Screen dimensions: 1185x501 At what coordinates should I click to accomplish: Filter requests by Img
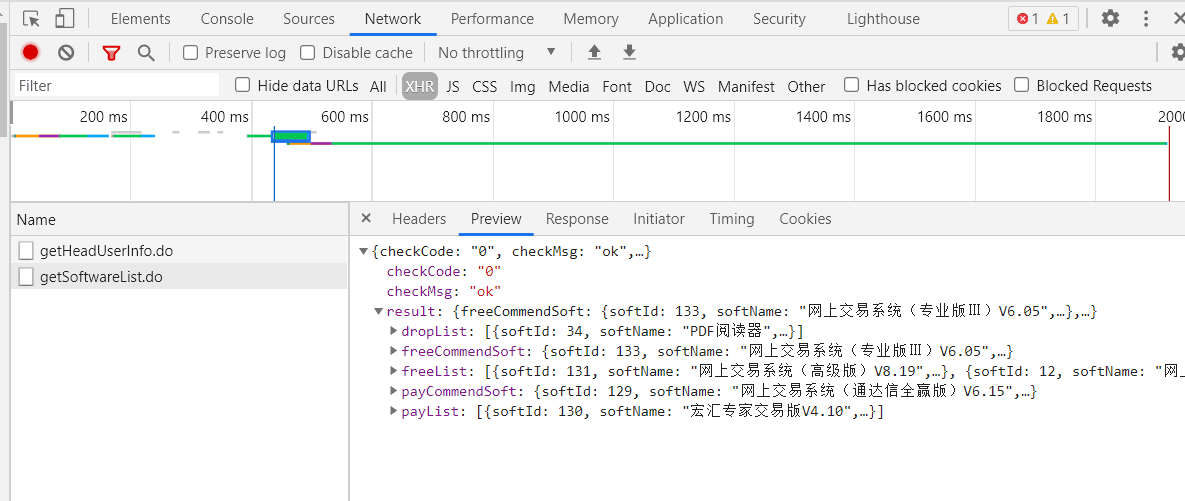(x=522, y=86)
